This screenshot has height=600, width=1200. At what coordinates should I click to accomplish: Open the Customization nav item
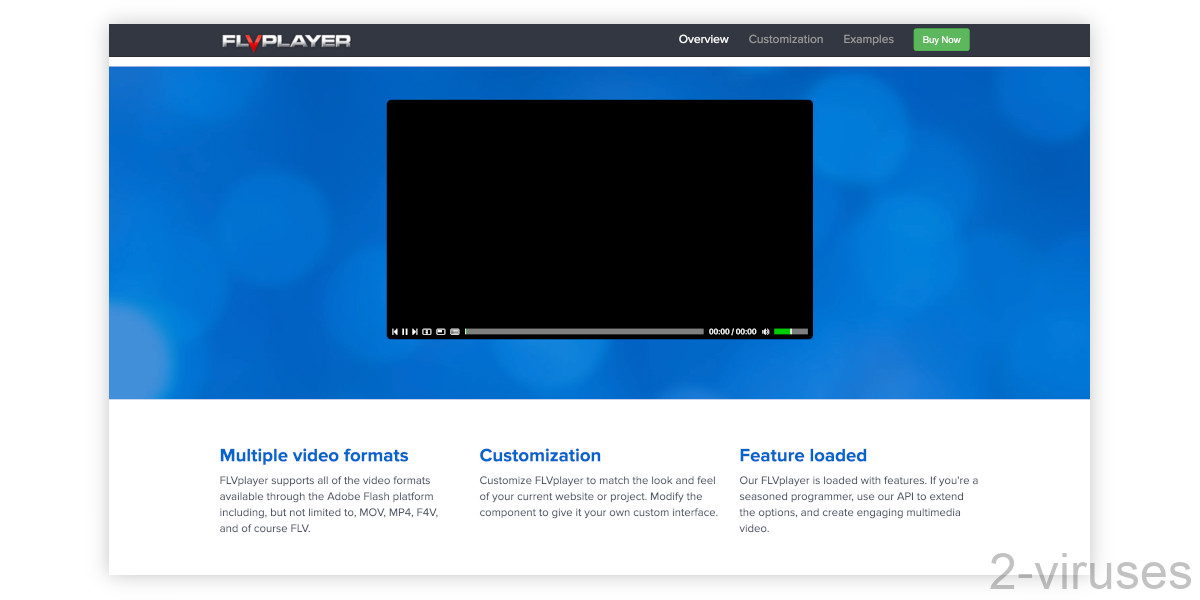(786, 40)
